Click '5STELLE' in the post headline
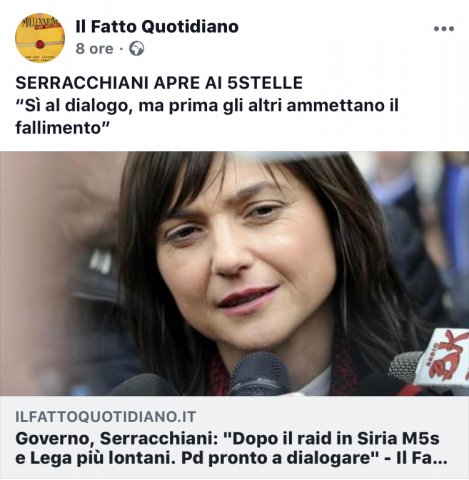Viewport: 469px width, 480px height. pos(265,83)
